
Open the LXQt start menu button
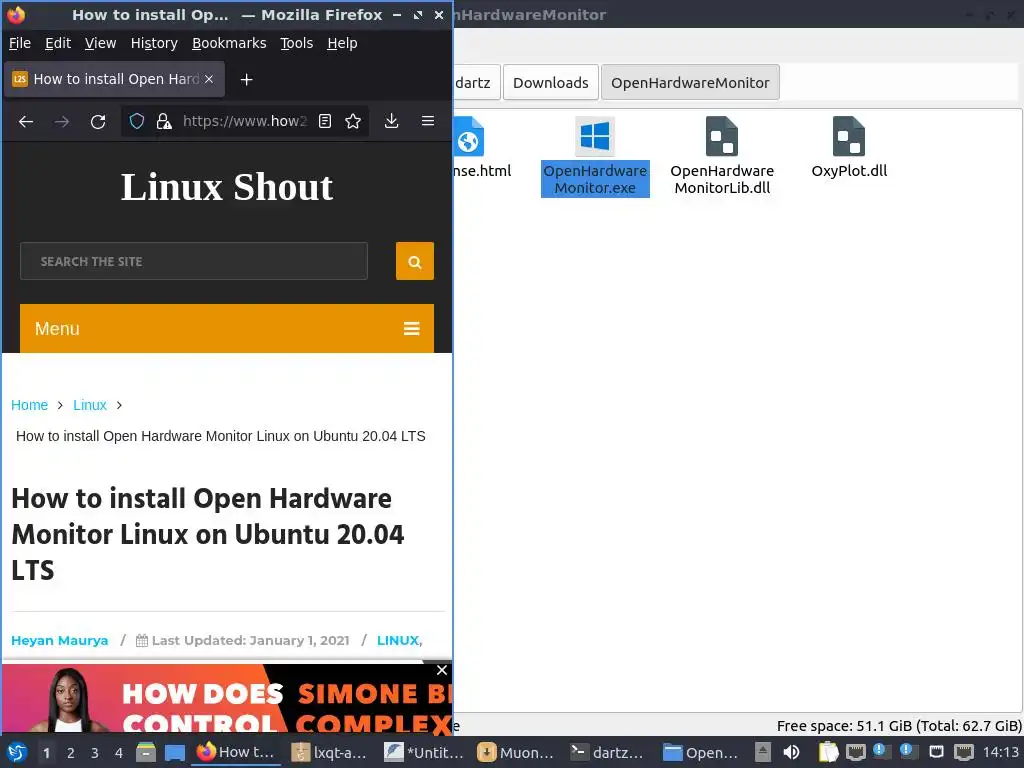pos(16,752)
